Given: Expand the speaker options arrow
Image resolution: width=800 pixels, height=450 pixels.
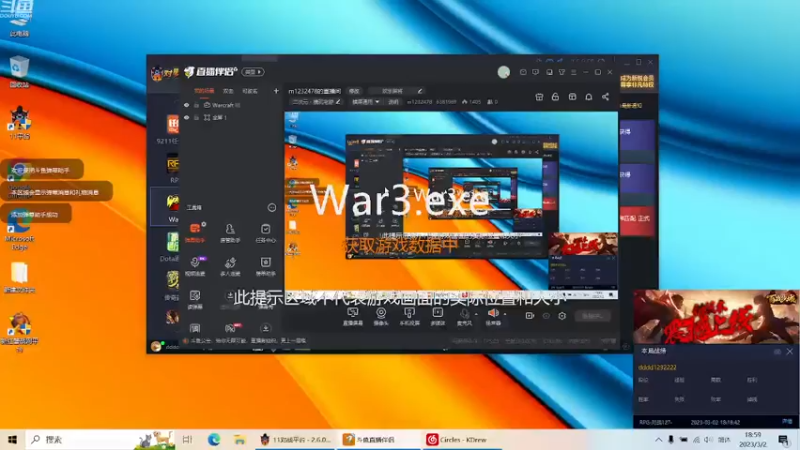Looking at the screenshot, I should (x=504, y=314).
